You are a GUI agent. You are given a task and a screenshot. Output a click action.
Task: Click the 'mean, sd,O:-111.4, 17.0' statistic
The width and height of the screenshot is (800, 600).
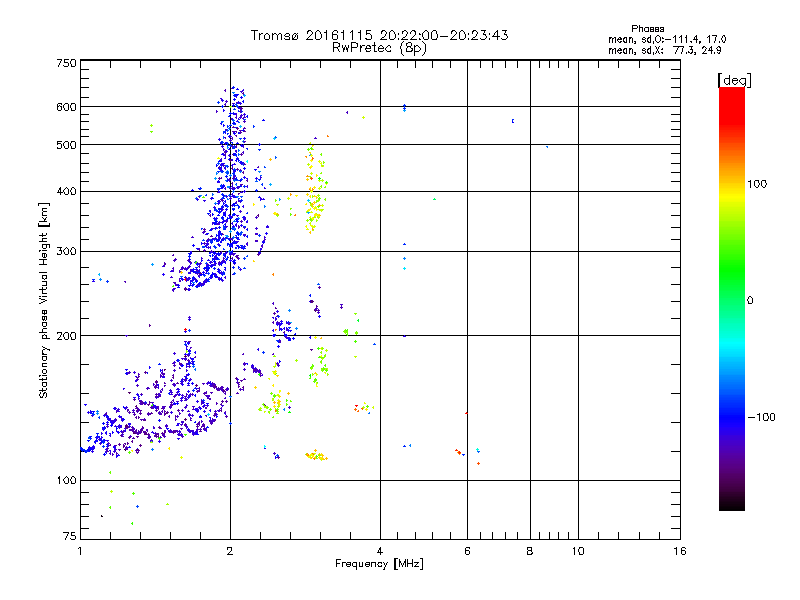(667, 39)
